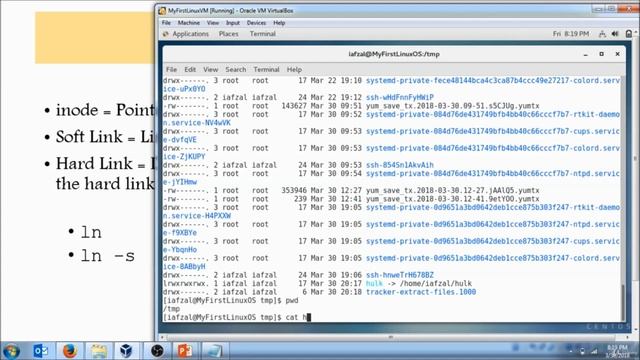The height and width of the screenshot is (360, 640).
Task: Click the GNOME Applications foot icon
Action: pos(165,34)
